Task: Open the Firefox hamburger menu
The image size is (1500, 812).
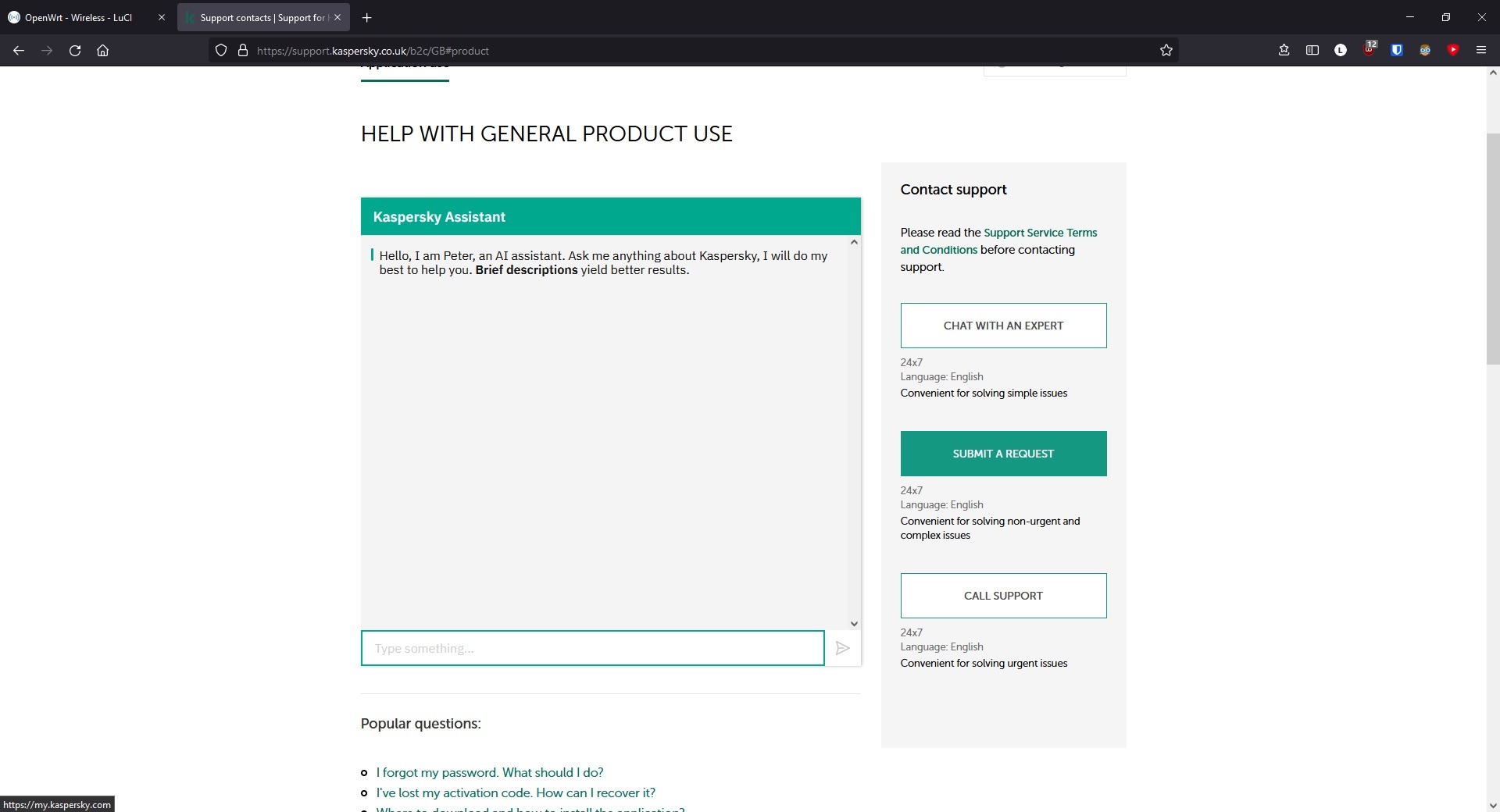Action: point(1480,51)
